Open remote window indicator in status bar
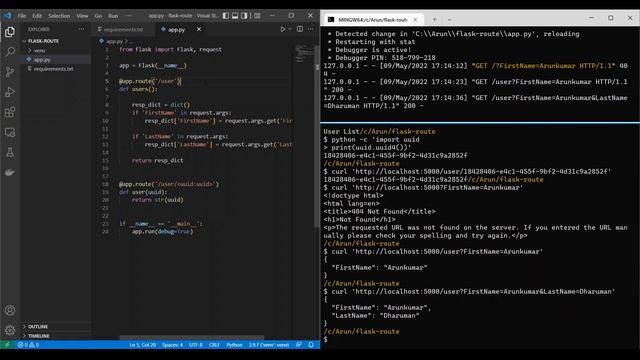The image size is (640, 360). (7, 345)
